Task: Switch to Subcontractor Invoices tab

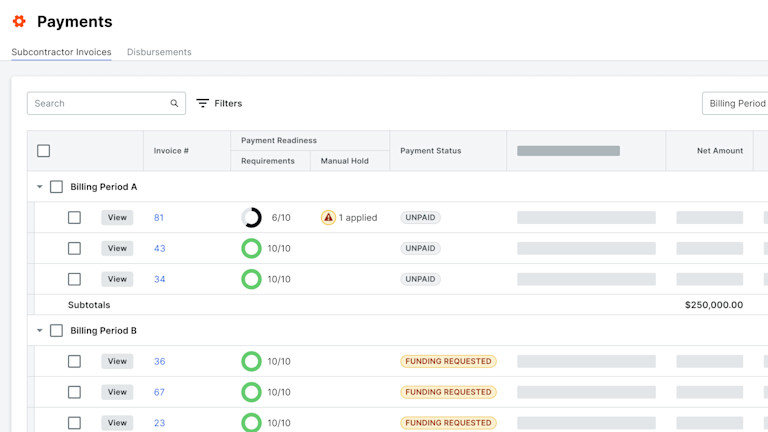Action: 61,52
